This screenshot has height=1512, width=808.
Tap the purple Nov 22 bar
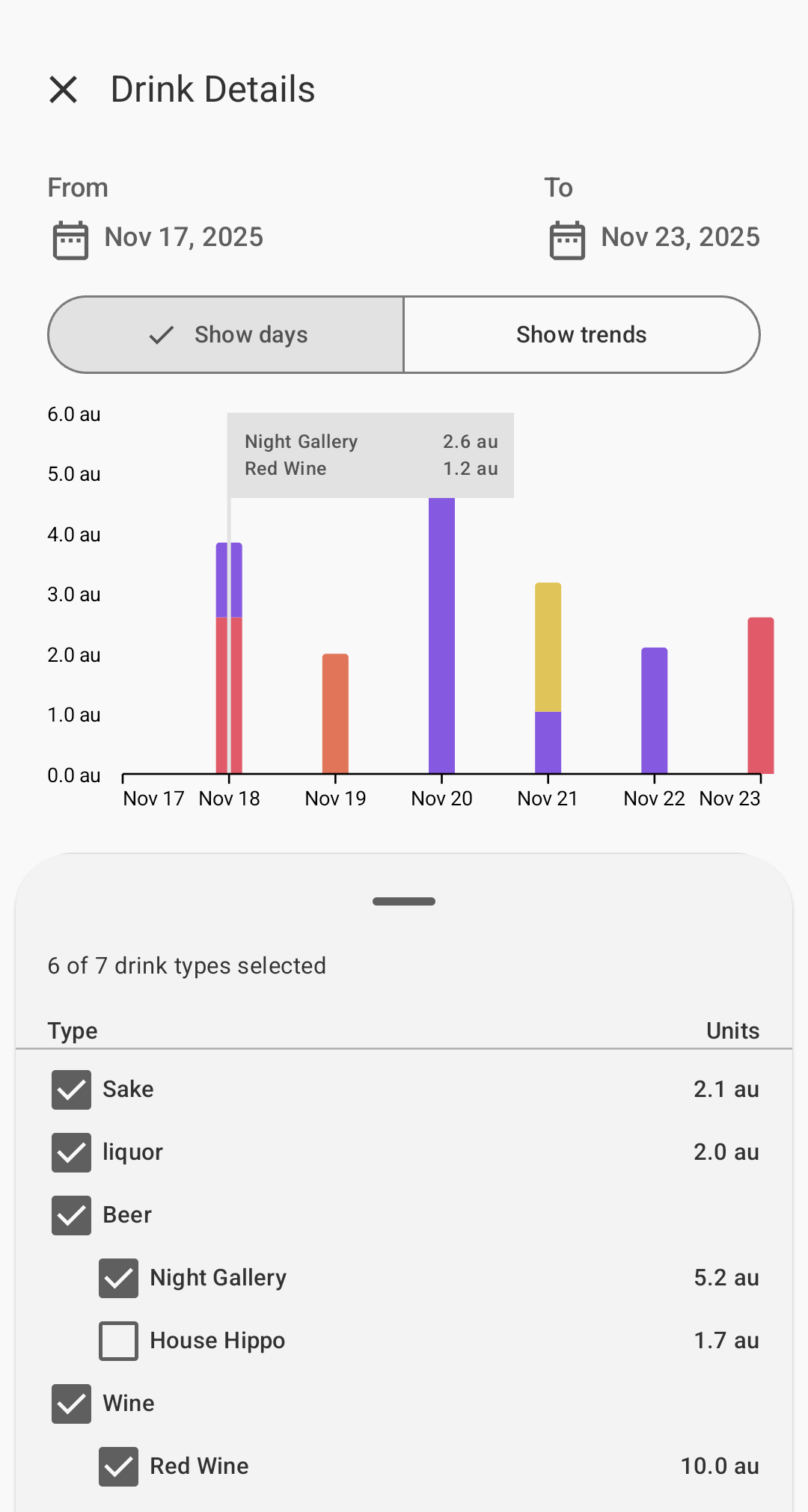click(x=654, y=710)
